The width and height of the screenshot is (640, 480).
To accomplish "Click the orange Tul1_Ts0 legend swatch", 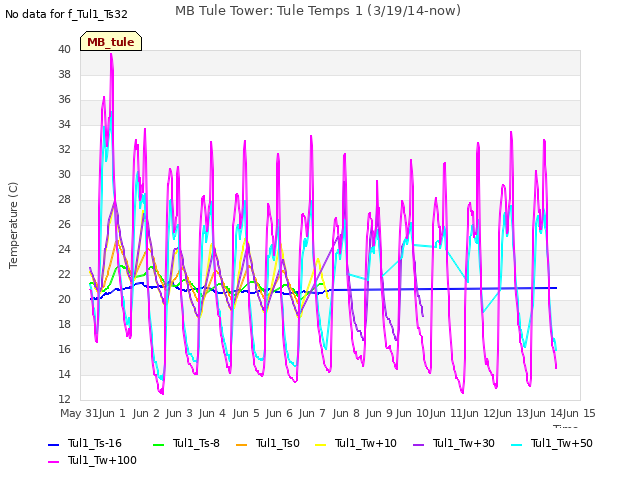I will click(x=242, y=444).
